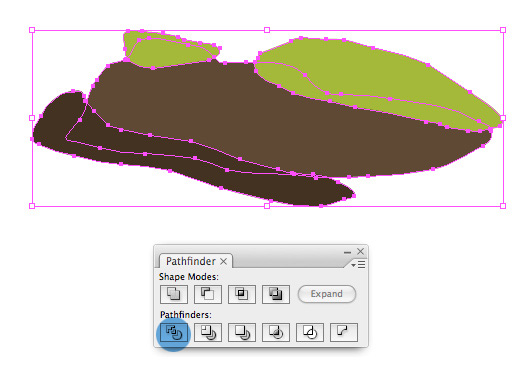Click the middle-left bounding box handle
This screenshot has width=526, height=377.
click(x=32, y=118)
